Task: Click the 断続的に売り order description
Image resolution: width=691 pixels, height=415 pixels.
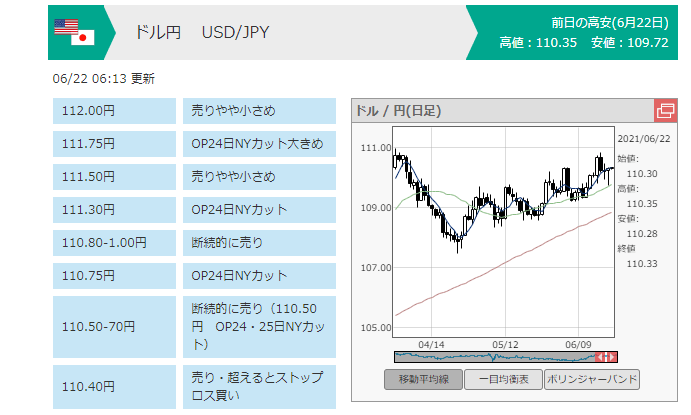Action: coord(258,243)
